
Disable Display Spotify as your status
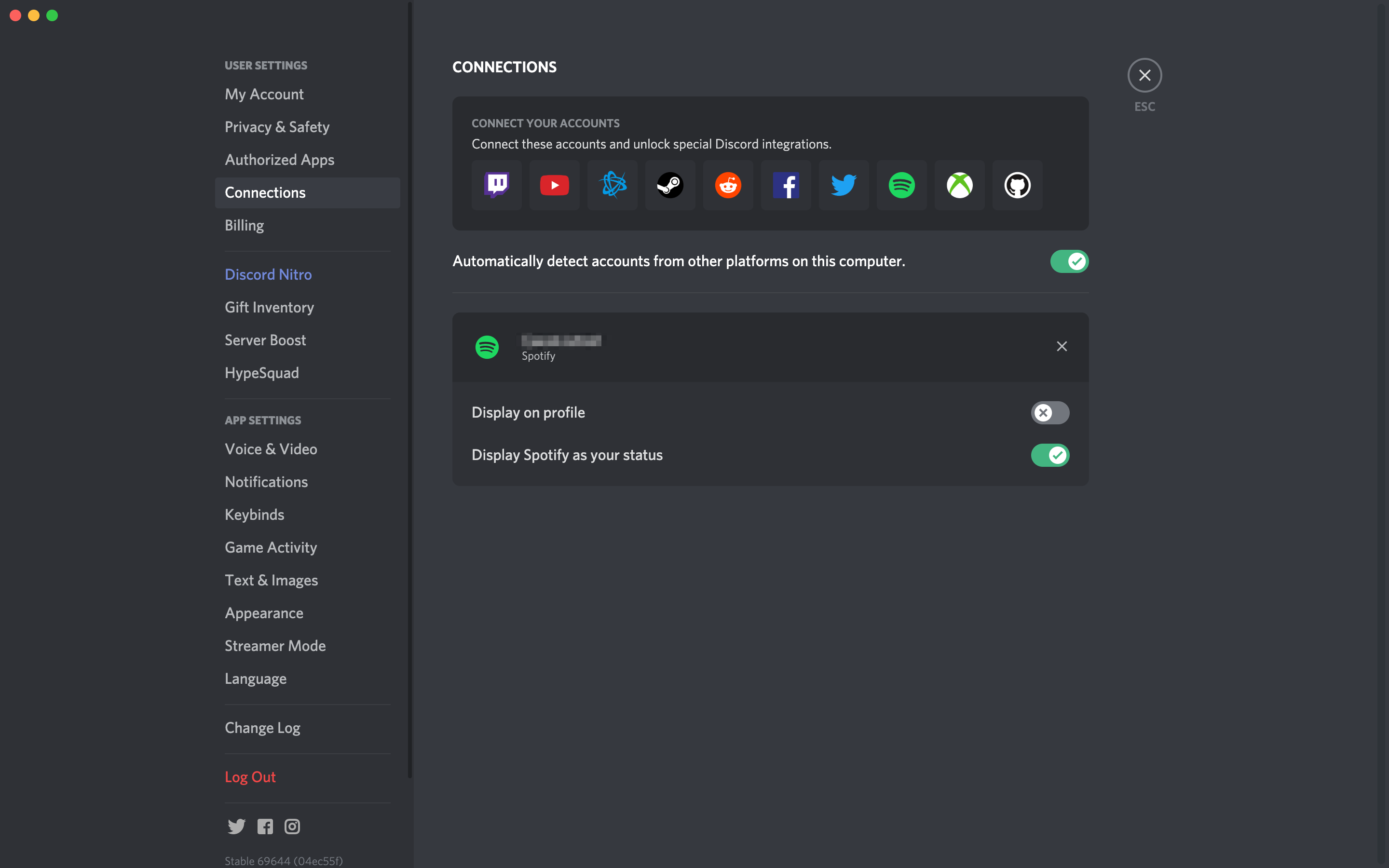click(1050, 455)
